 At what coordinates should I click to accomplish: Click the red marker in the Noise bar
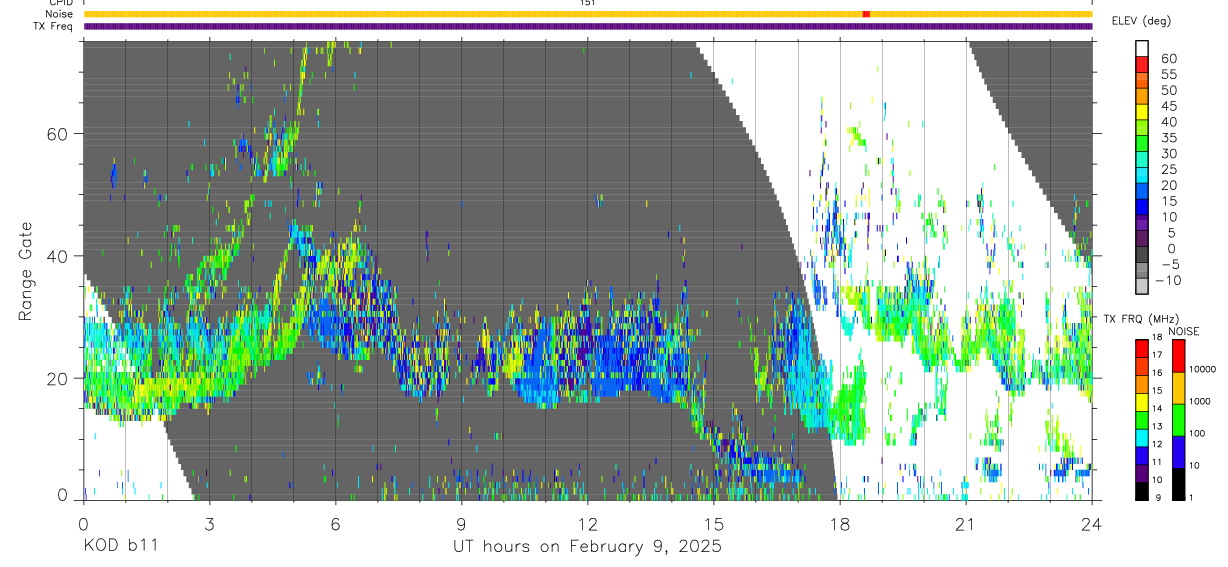[x=866, y=14]
